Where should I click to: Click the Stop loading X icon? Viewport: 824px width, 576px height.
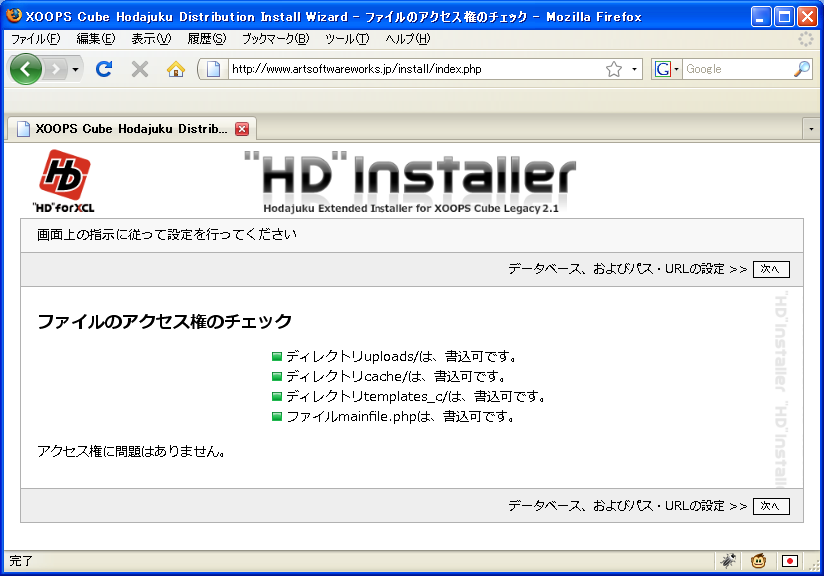(x=140, y=69)
